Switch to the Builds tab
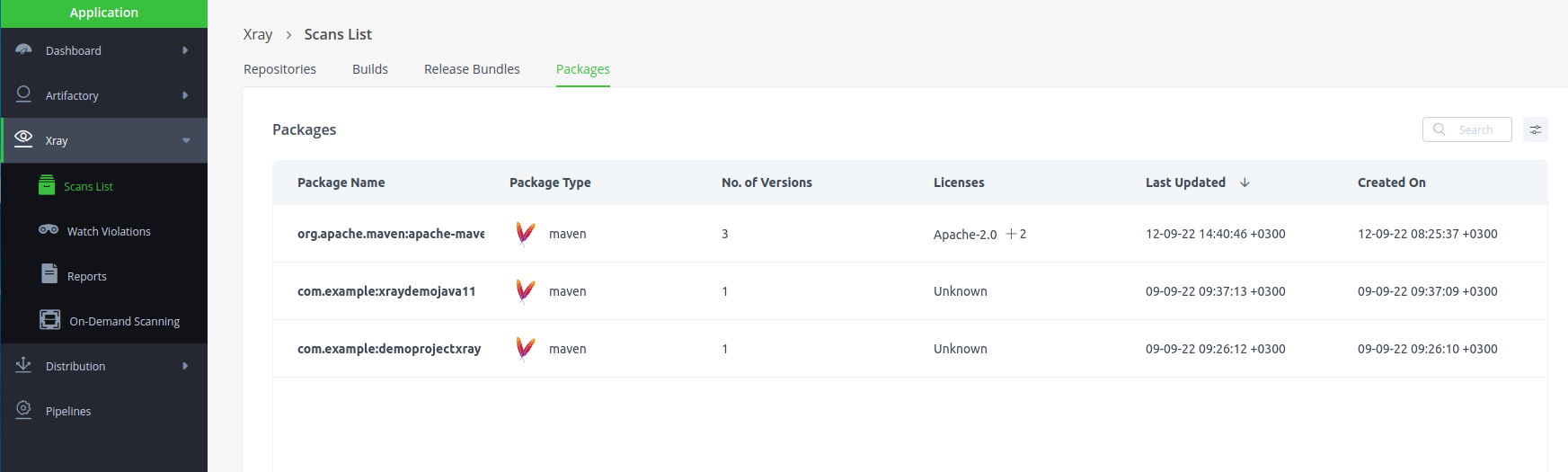1568x472 pixels. (x=370, y=69)
